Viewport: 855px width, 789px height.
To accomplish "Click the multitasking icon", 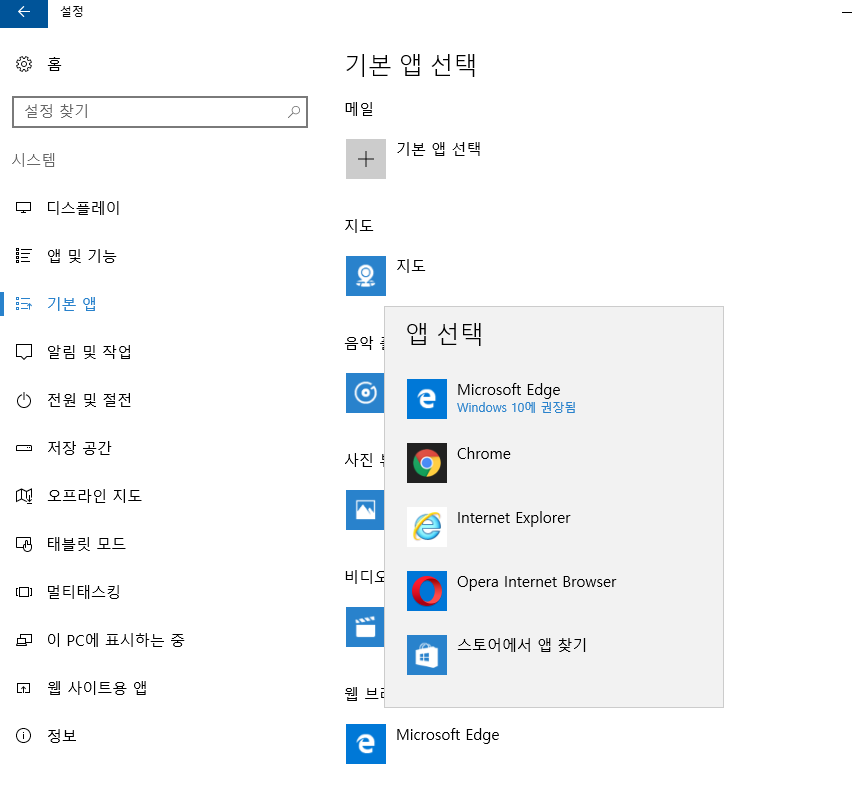I will 23,592.
